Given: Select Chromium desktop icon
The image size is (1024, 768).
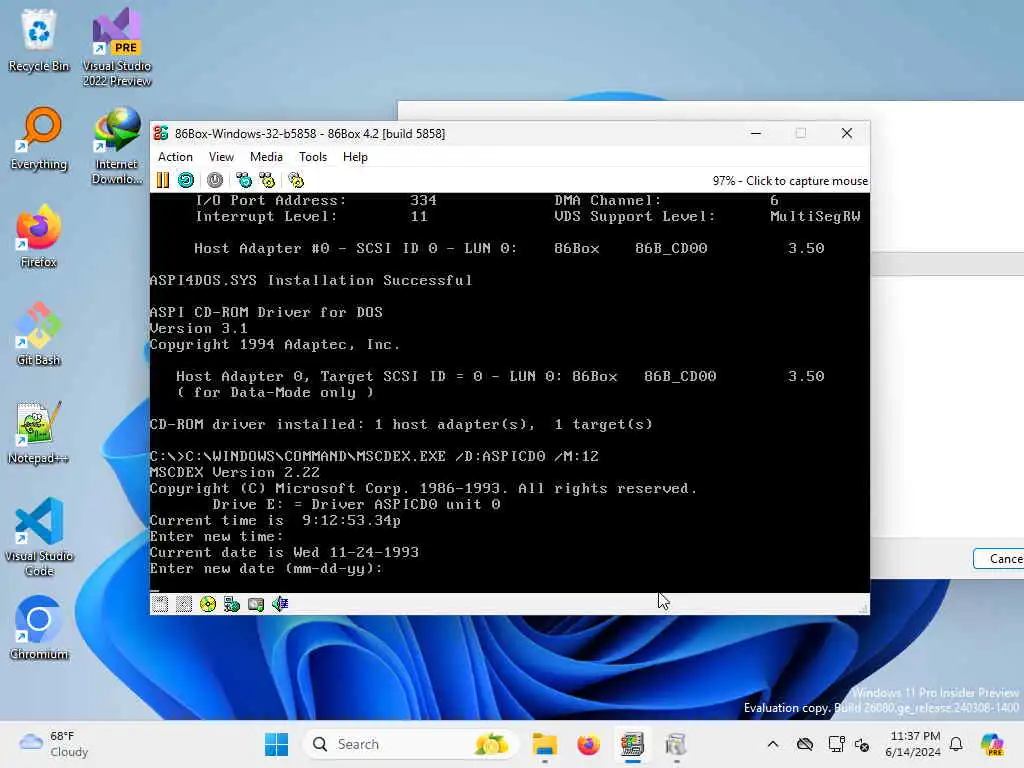Looking at the screenshot, I should 39,629.
